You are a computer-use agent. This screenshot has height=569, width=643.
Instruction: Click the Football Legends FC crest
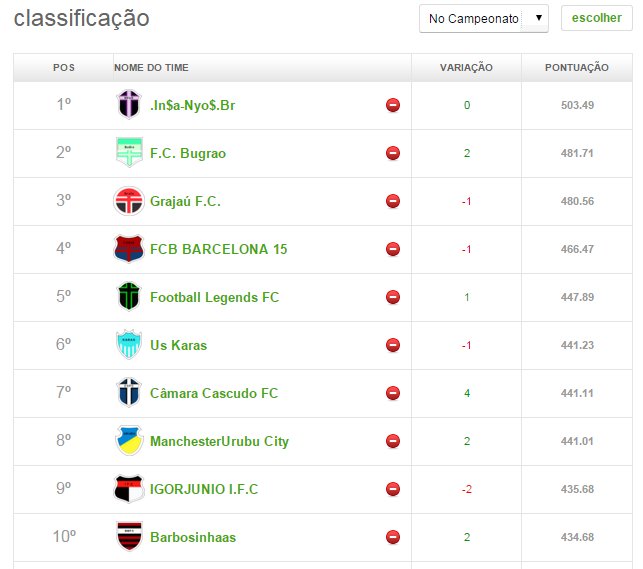[x=129, y=297]
